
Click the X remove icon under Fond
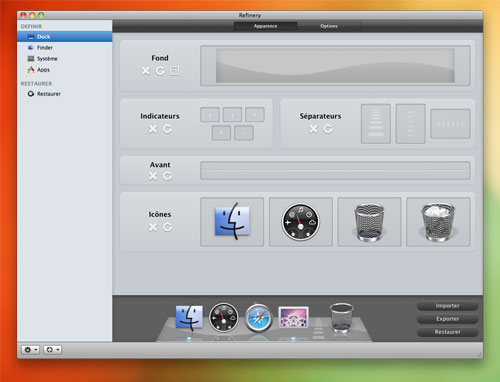coord(146,71)
